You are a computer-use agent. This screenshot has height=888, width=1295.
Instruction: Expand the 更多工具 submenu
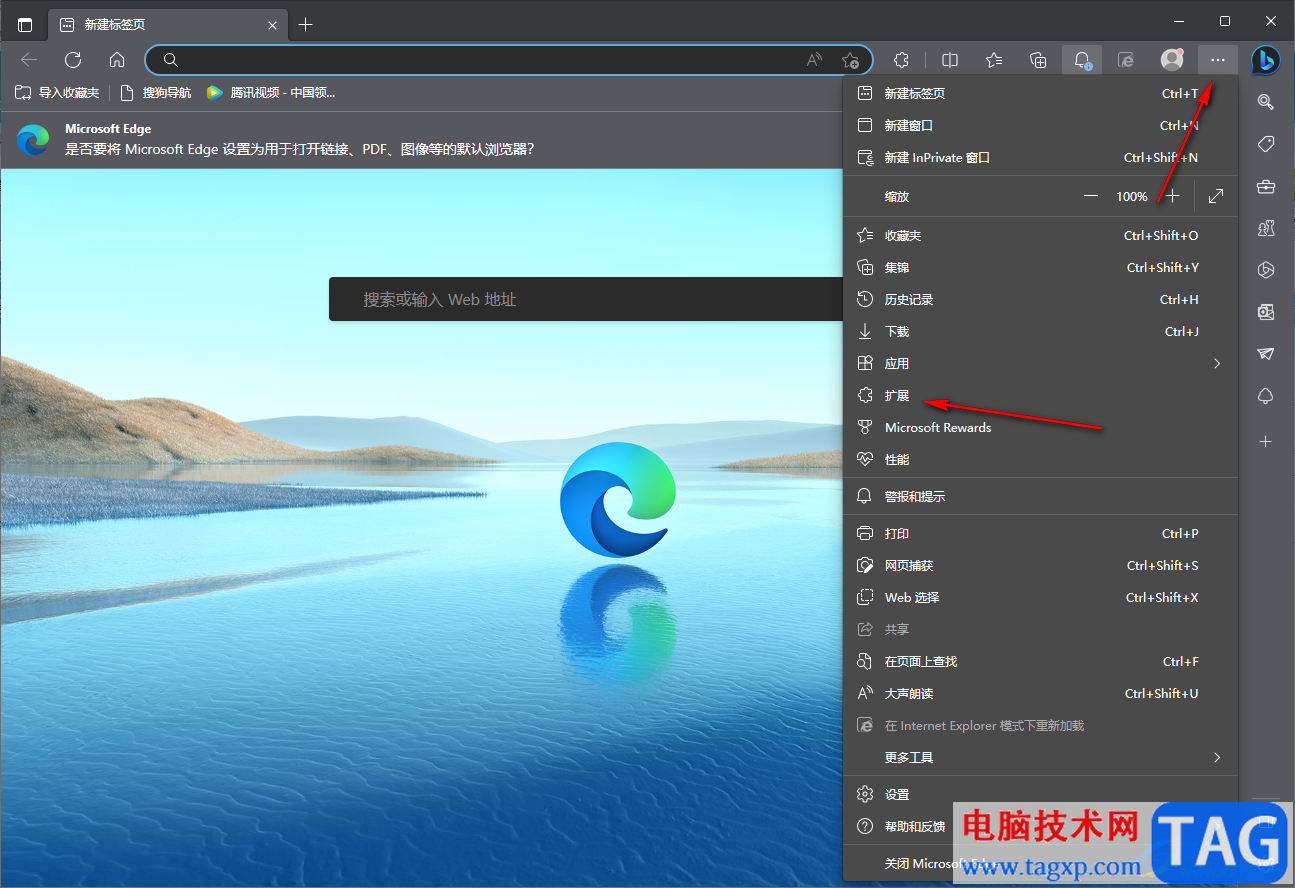pyautogui.click(x=1041, y=757)
